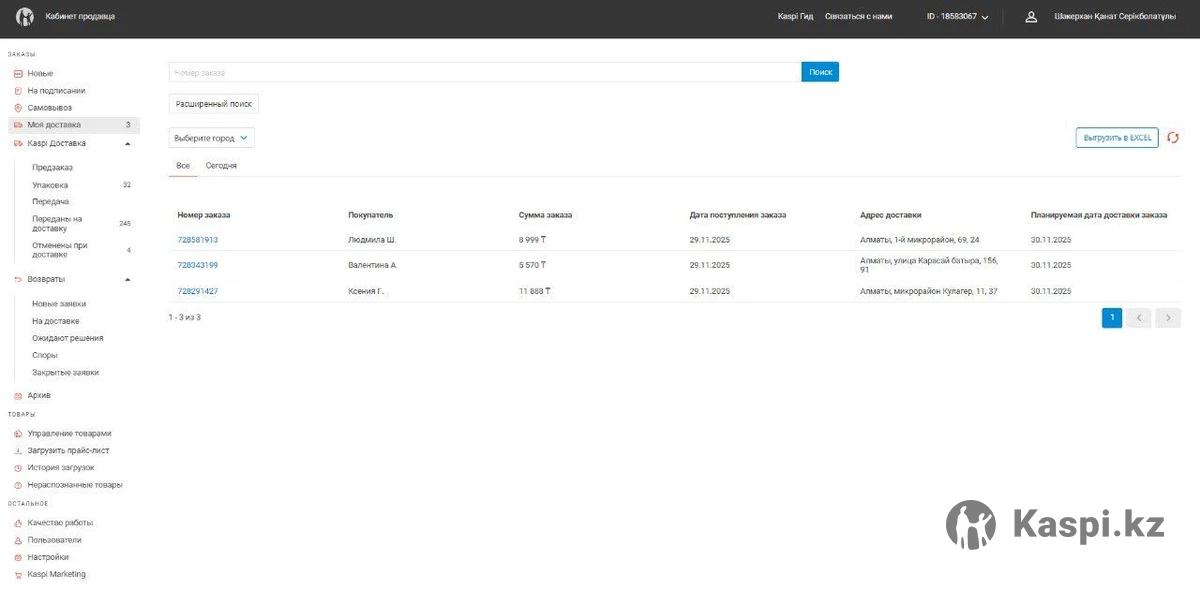This screenshot has height=589, width=1200.
Task: Click the Архив sidebar icon
Action: pyautogui.click(x=18, y=396)
